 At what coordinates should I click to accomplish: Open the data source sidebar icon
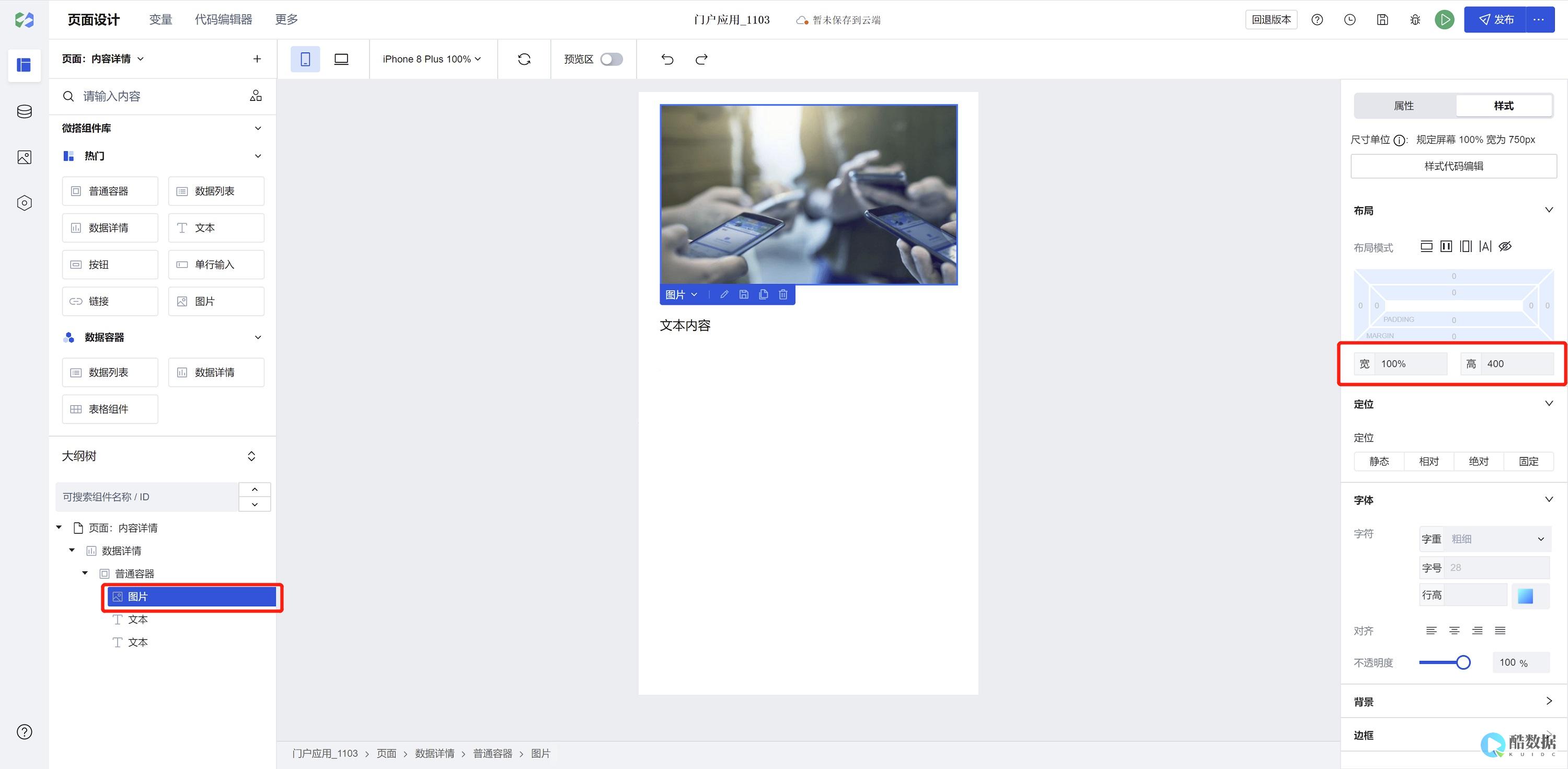(25, 111)
